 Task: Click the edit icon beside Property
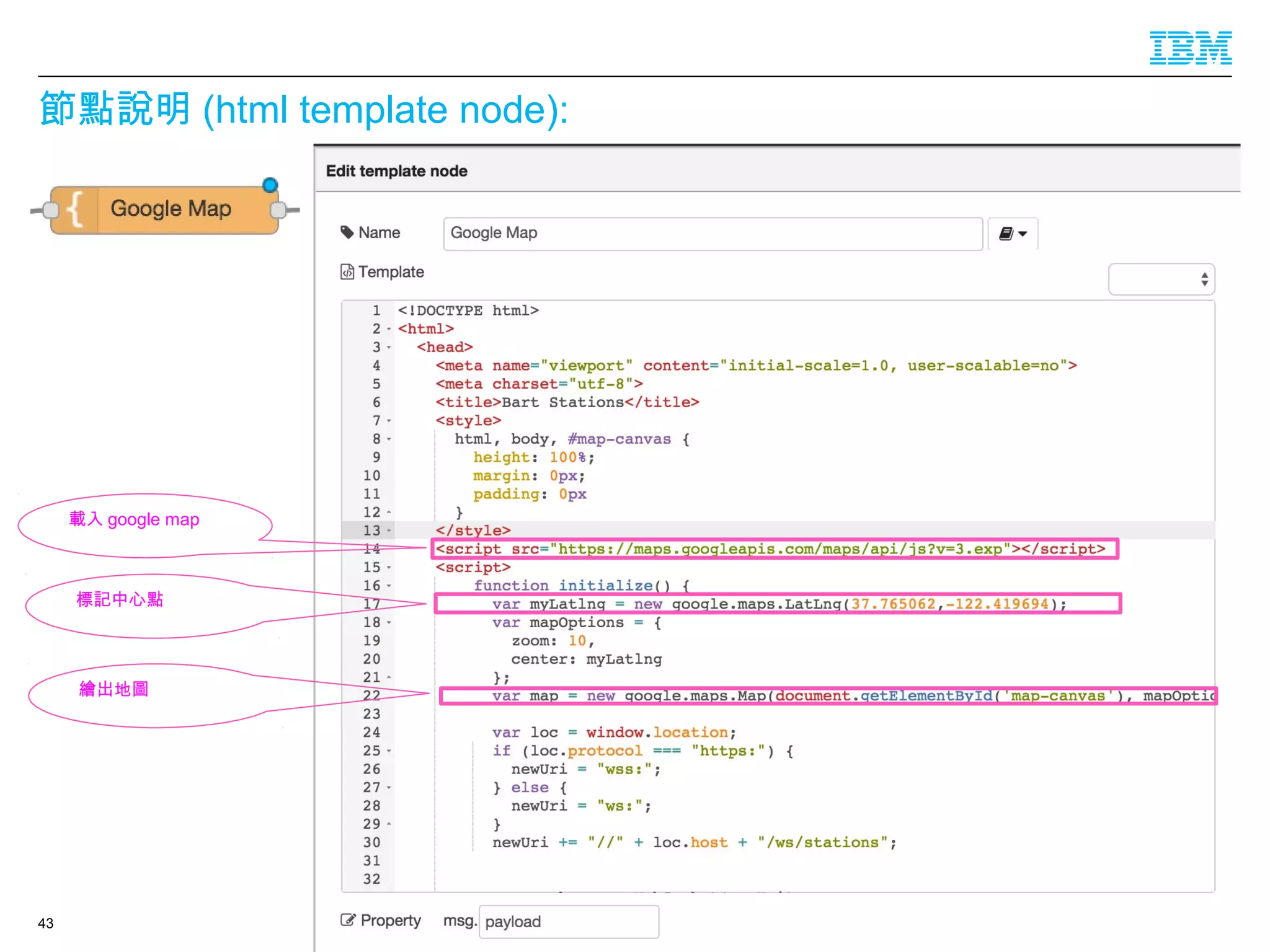(x=348, y=920)
